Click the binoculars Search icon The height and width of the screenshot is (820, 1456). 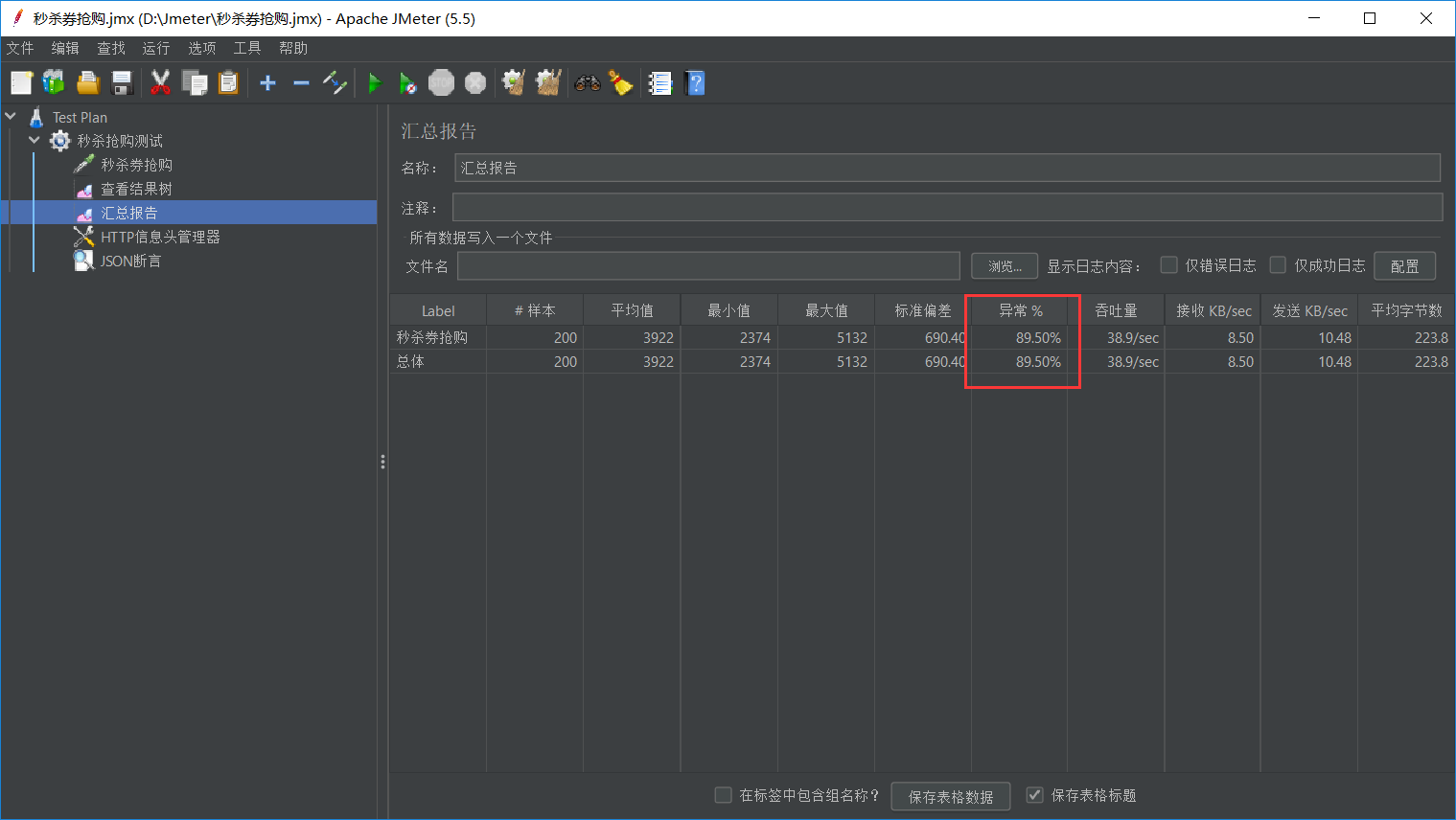[587, 84]
